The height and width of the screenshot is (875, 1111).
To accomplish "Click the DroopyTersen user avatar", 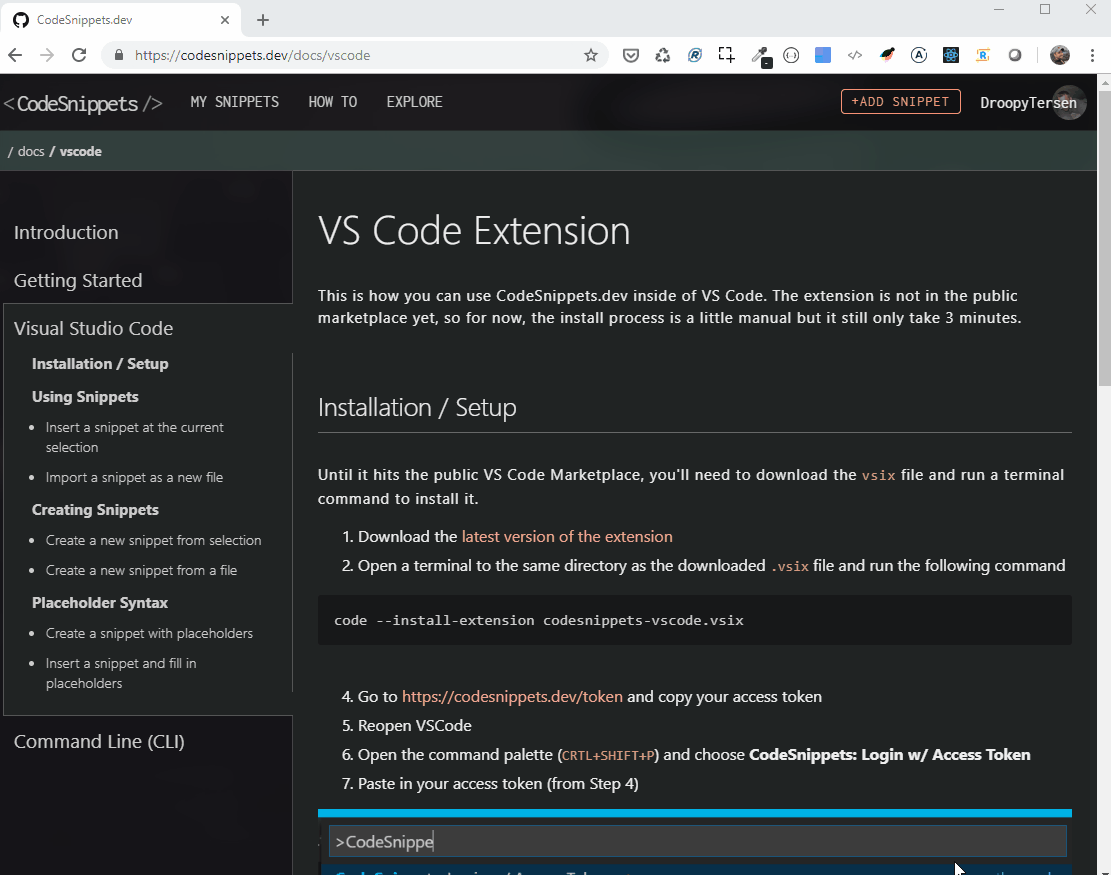I will (x=1069, y=103).
